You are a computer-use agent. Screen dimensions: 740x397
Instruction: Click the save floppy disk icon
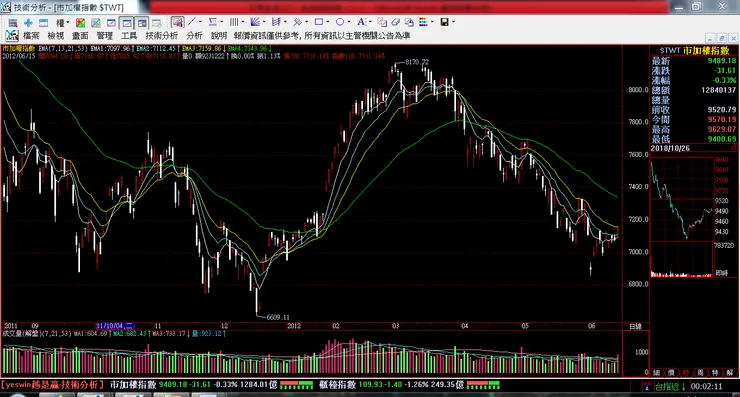(x=444, y=22)
